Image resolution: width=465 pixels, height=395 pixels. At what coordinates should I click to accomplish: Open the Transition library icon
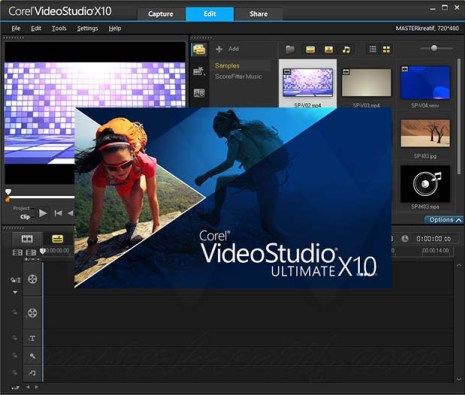pos(199,93)
